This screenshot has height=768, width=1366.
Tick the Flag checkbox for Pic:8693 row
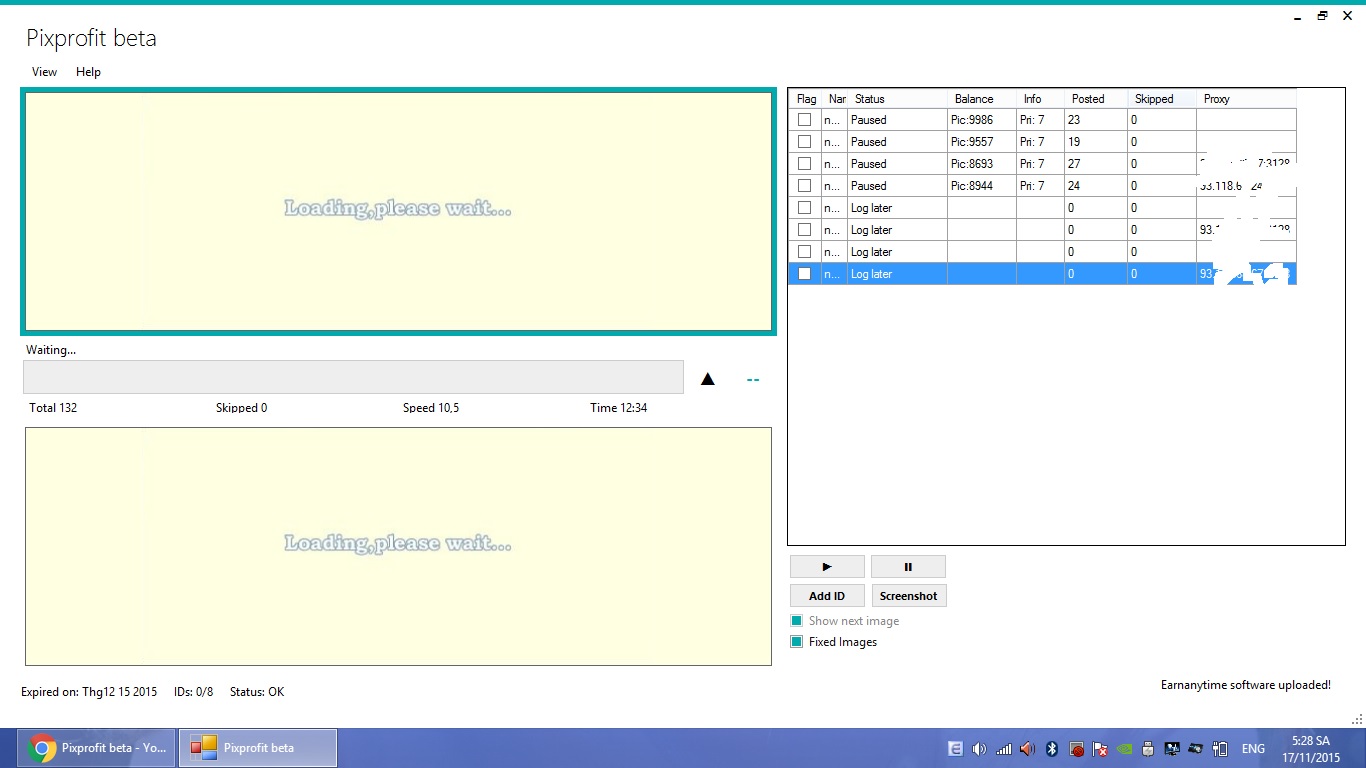804,163
